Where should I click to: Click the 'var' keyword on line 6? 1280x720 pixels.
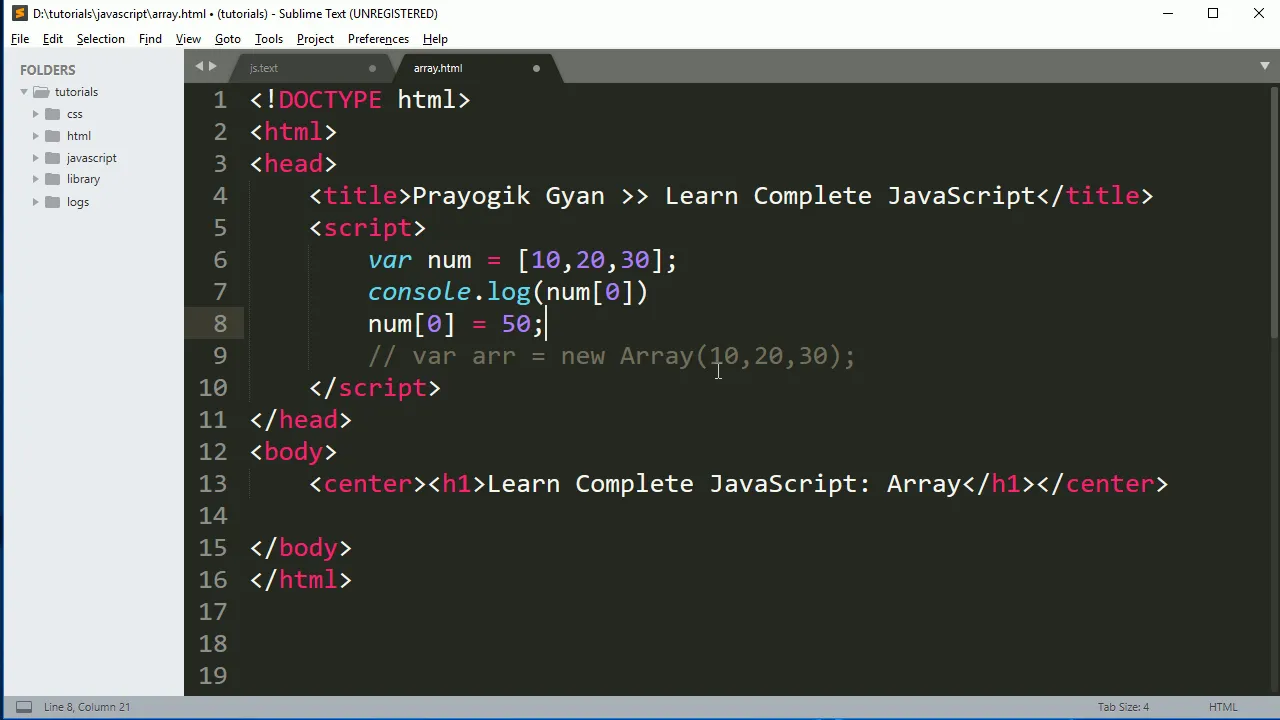[390, 260]
